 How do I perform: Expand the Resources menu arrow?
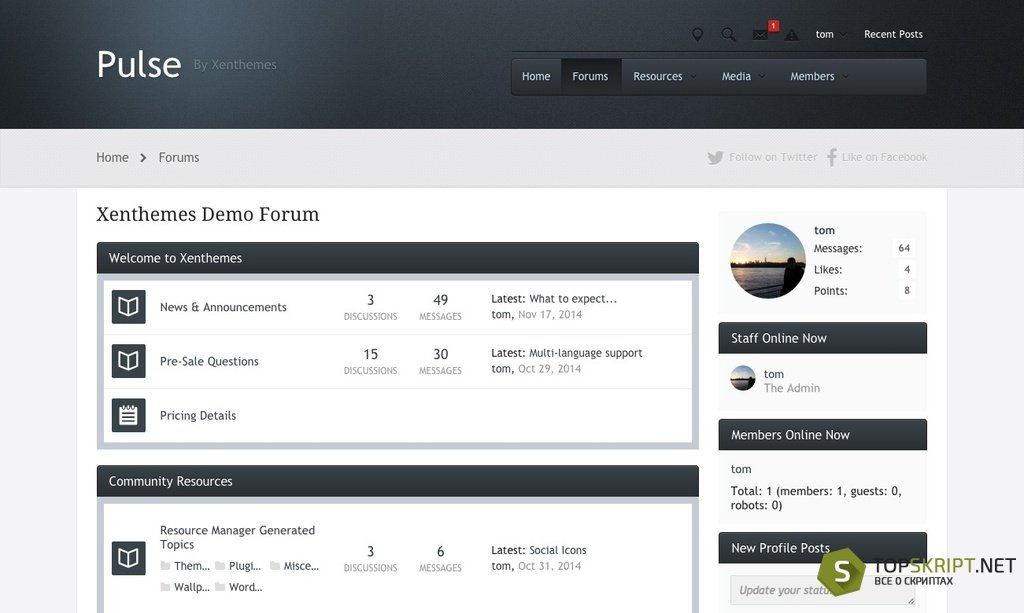click(693, 76)
